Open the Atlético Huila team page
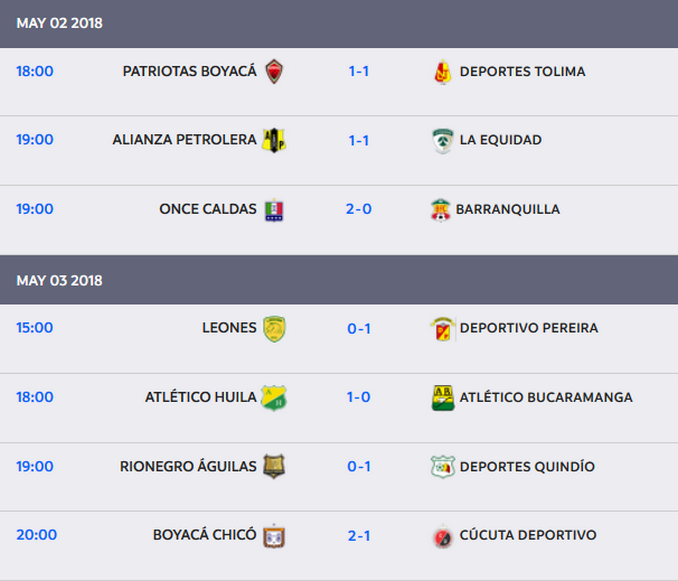 [200, 397]
